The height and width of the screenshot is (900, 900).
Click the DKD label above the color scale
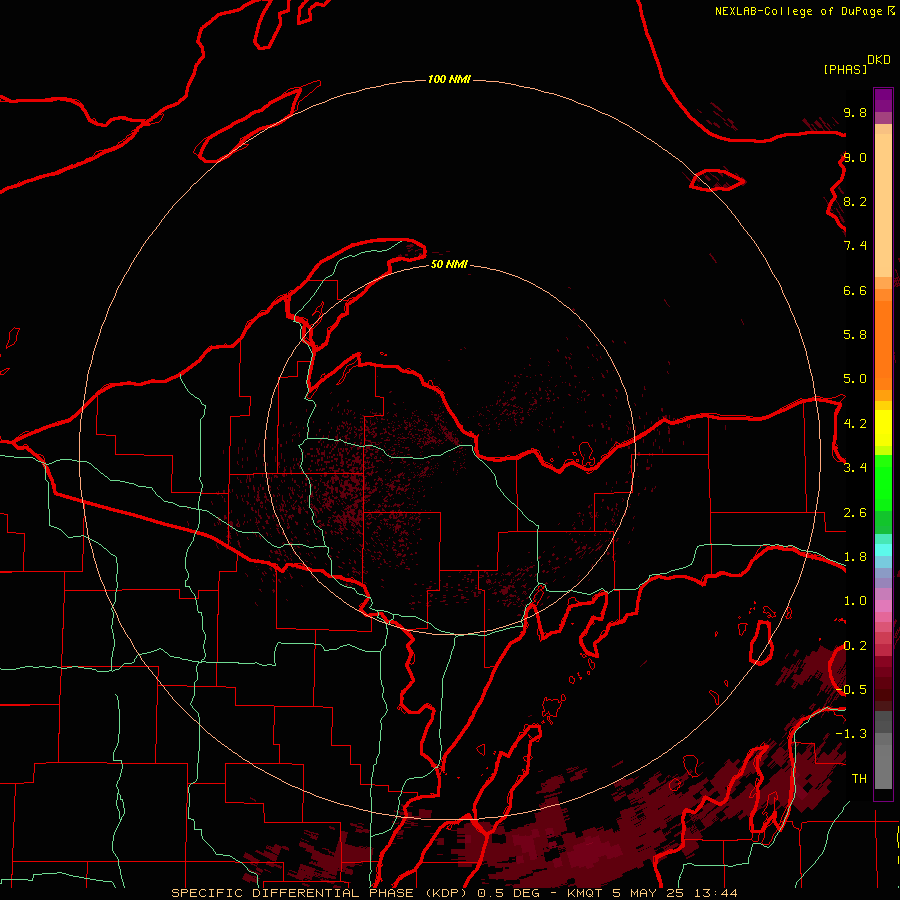[x=879, y=60]
